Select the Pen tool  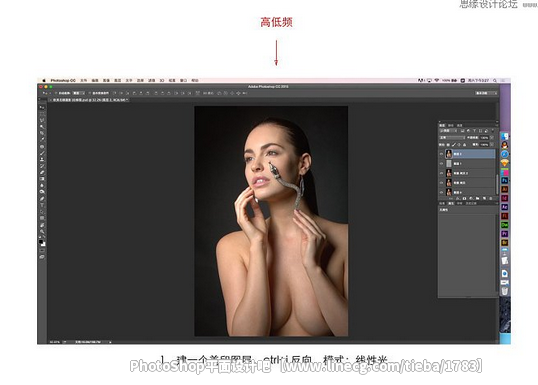tap(42, 198)
